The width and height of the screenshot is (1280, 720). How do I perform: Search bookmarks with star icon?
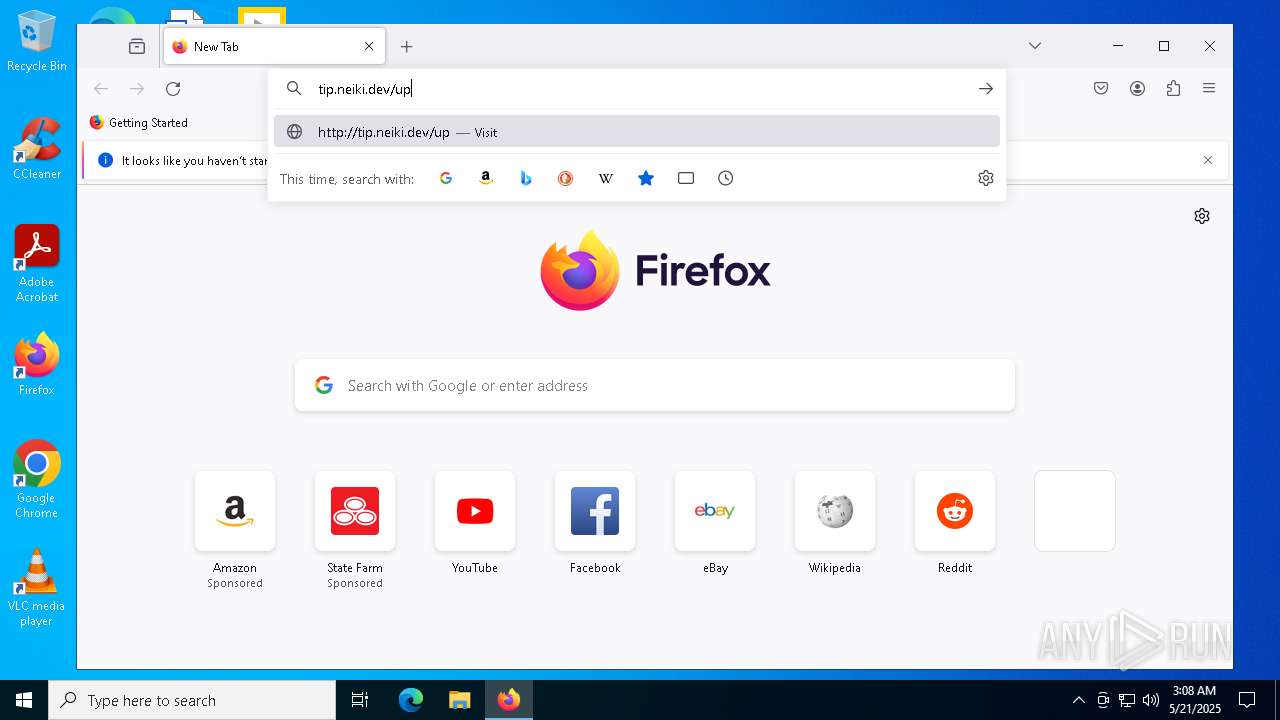pyautogui.click(x=646, y=178)
